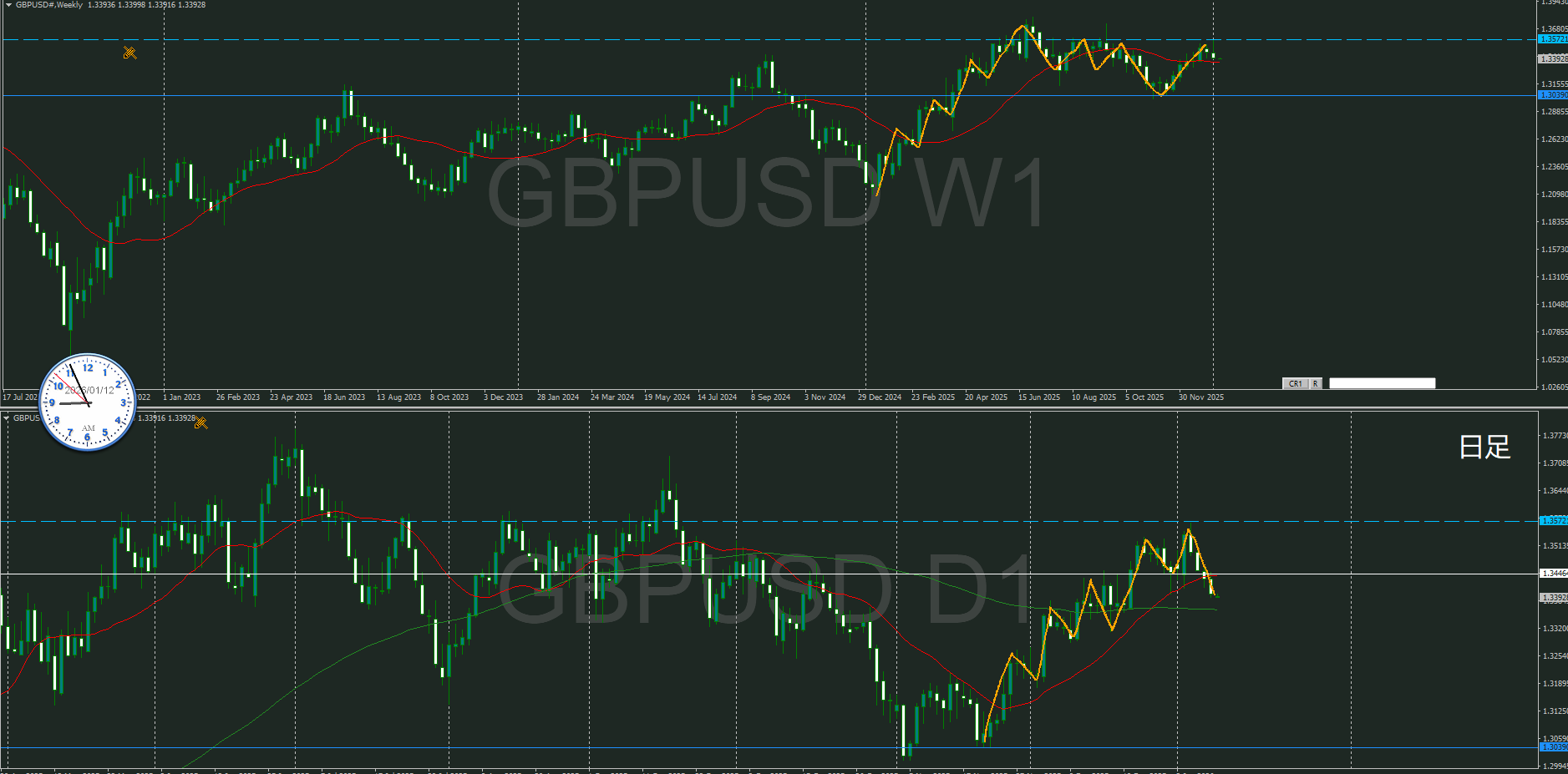Click the analog clock widget
Viewport: 1568px width, 774px height.
pyautogui.click(x=88, y=402)
